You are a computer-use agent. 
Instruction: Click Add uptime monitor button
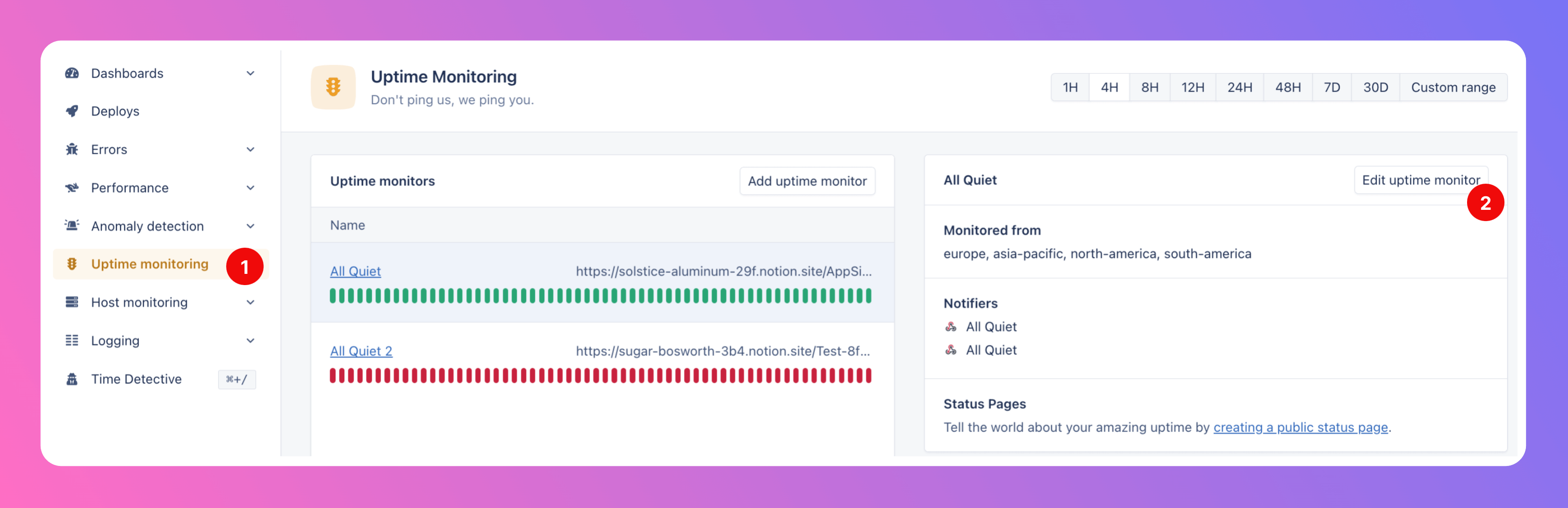pyautogui.click(x=806, y=181)
